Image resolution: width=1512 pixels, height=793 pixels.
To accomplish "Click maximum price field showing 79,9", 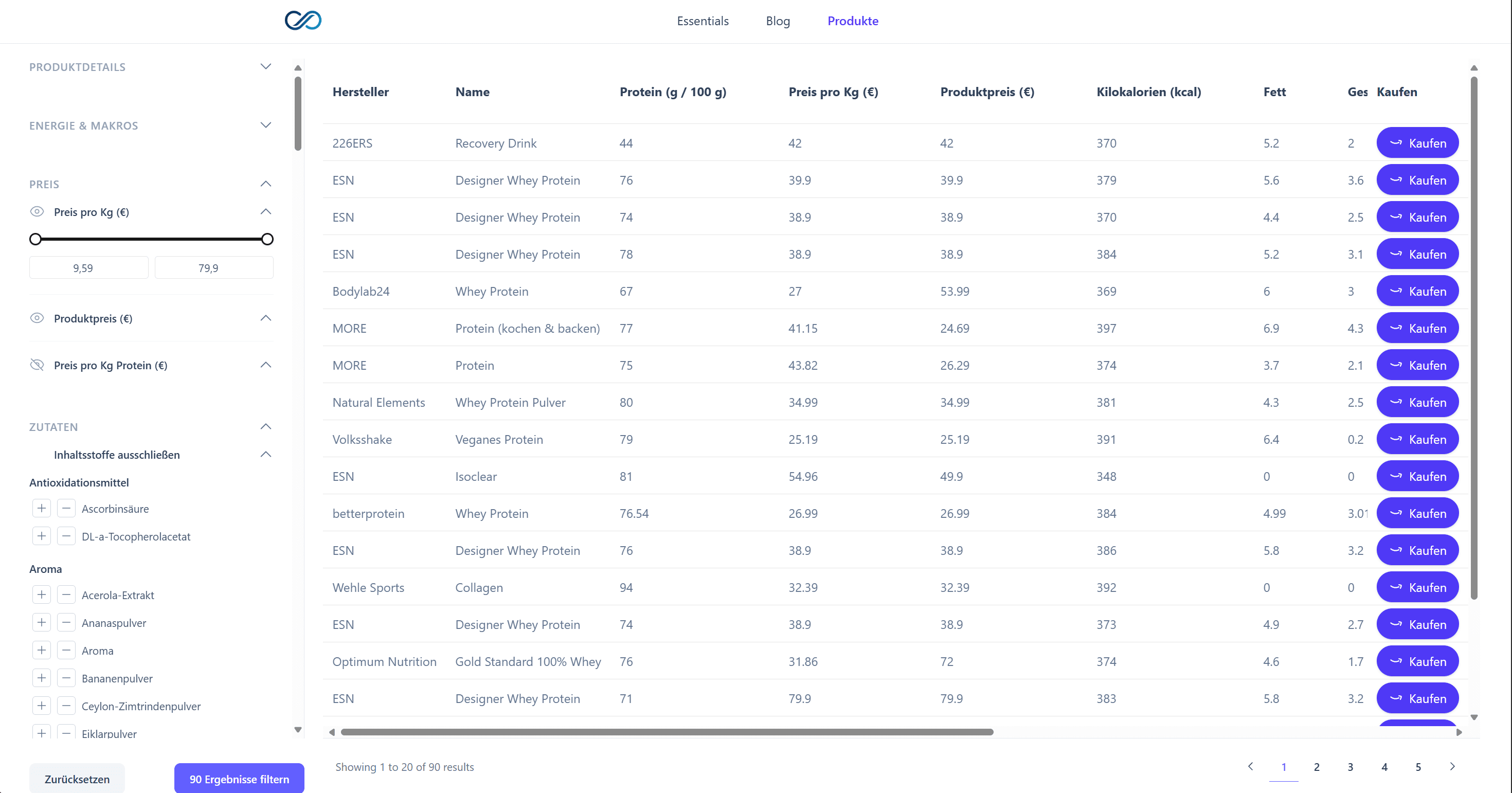I will [214, 267].
